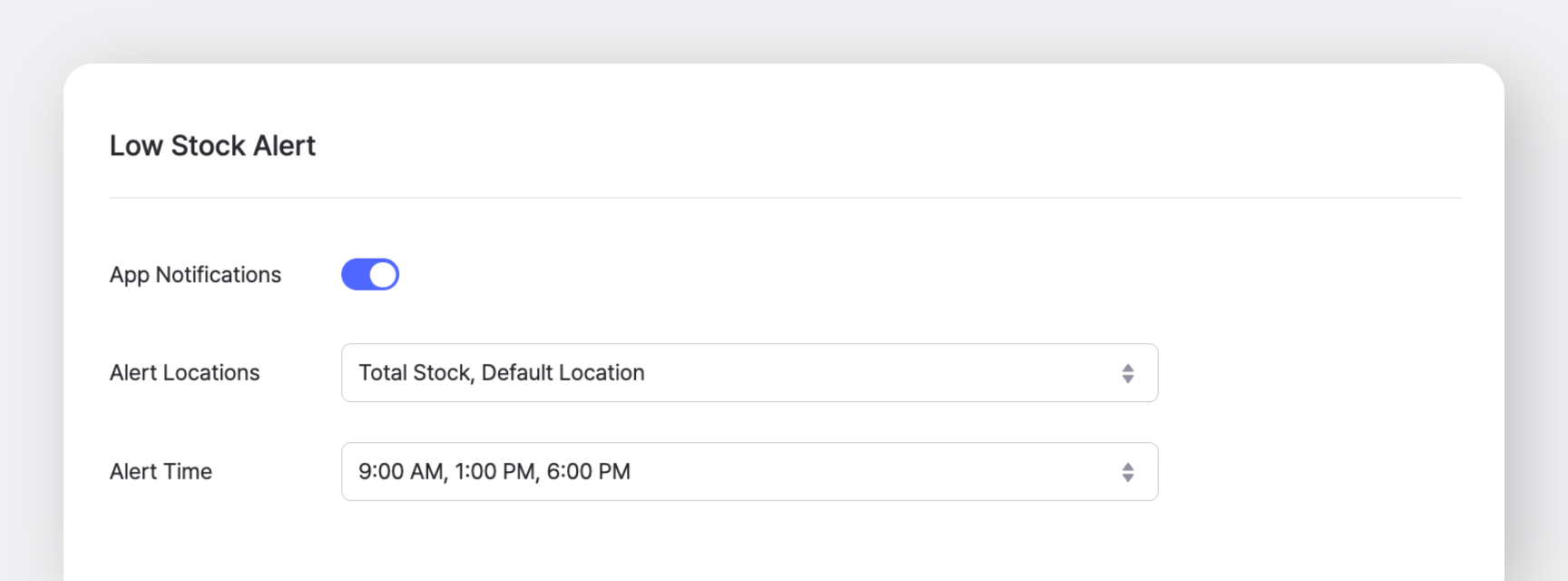Click the up-down arrows icon in Alert Time
Viewport: 1568px width, 581px height.
tap(1127, 472)
